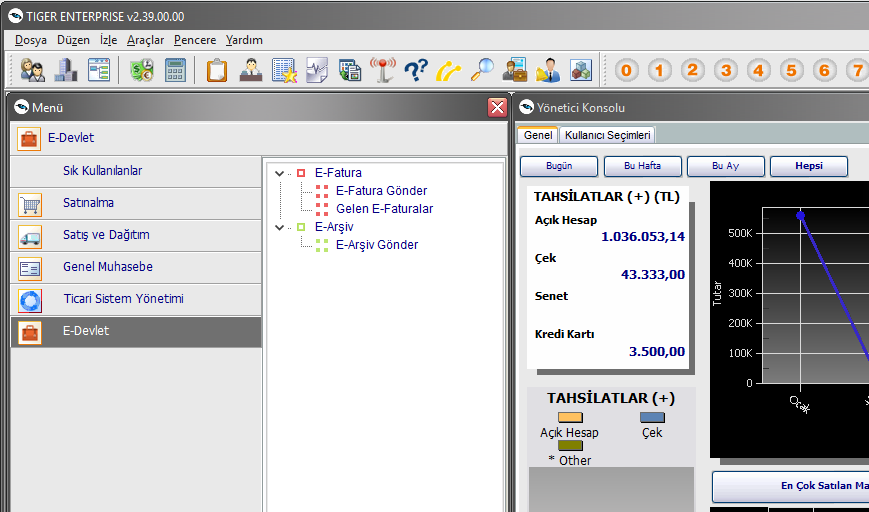Screen dimensions: 869x512
Task: Click the orange number 3 button
Action: (725, 70)
